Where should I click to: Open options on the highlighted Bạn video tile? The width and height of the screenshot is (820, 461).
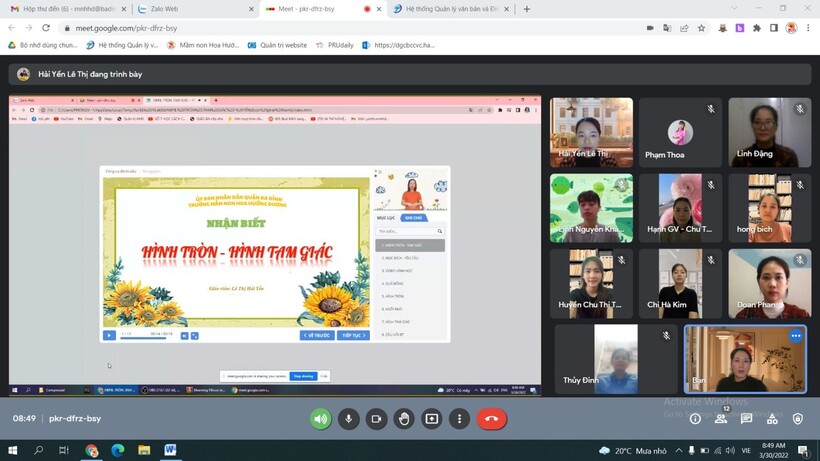pos(796,336)
